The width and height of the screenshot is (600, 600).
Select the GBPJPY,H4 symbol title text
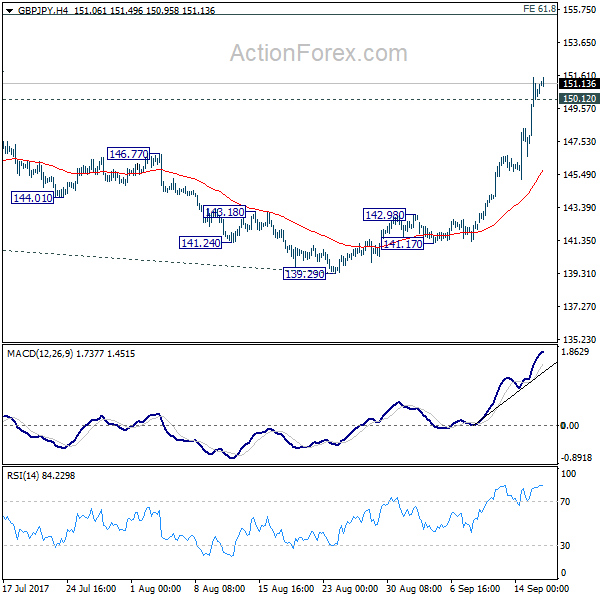coord(43,10)
